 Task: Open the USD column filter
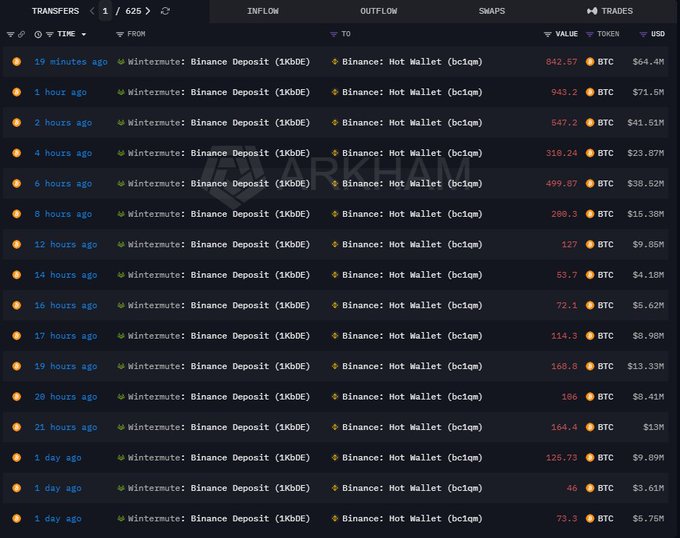click(x=643, y=34)
